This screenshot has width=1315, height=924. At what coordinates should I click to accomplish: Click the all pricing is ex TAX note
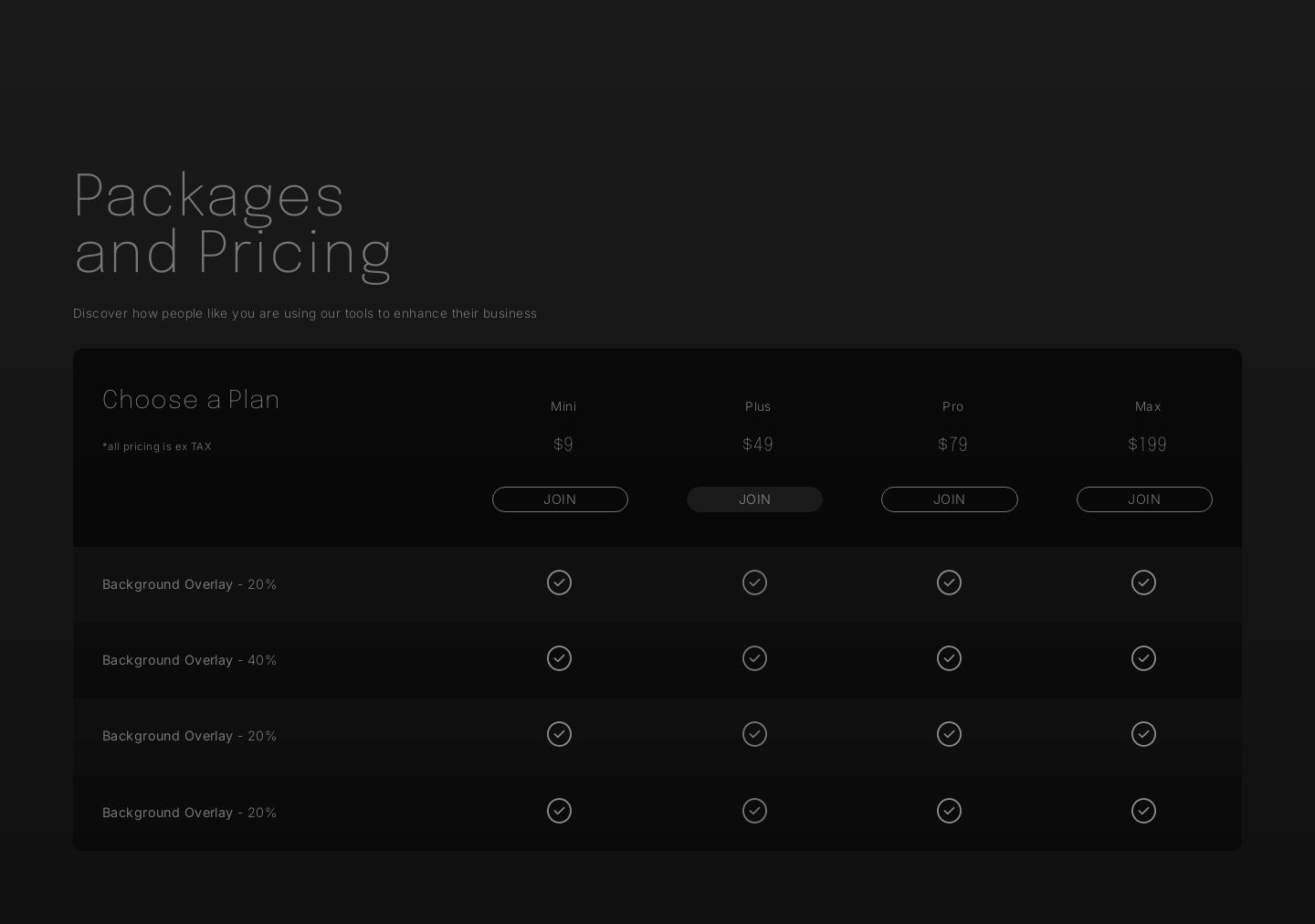(157, 446)
